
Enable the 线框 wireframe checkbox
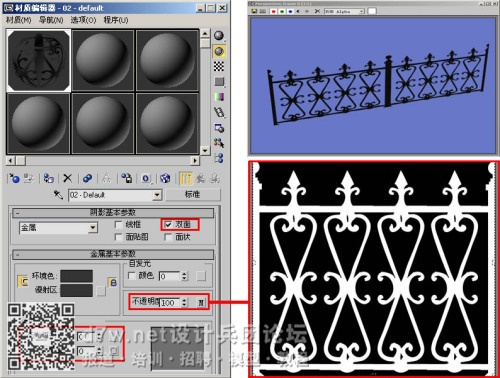point(118,225)
